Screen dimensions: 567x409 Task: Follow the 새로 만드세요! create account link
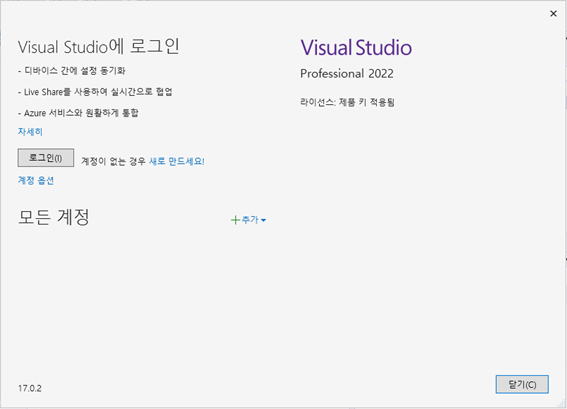point(177,161)
